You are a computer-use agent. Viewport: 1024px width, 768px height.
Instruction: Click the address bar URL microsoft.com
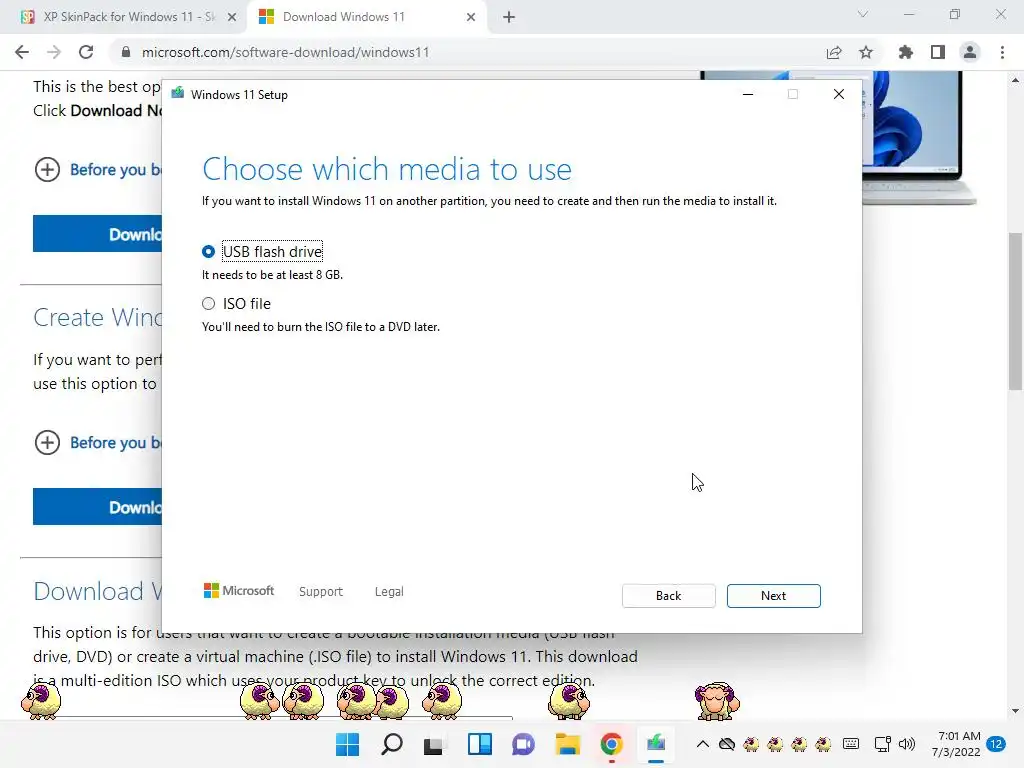pos(285,52)
